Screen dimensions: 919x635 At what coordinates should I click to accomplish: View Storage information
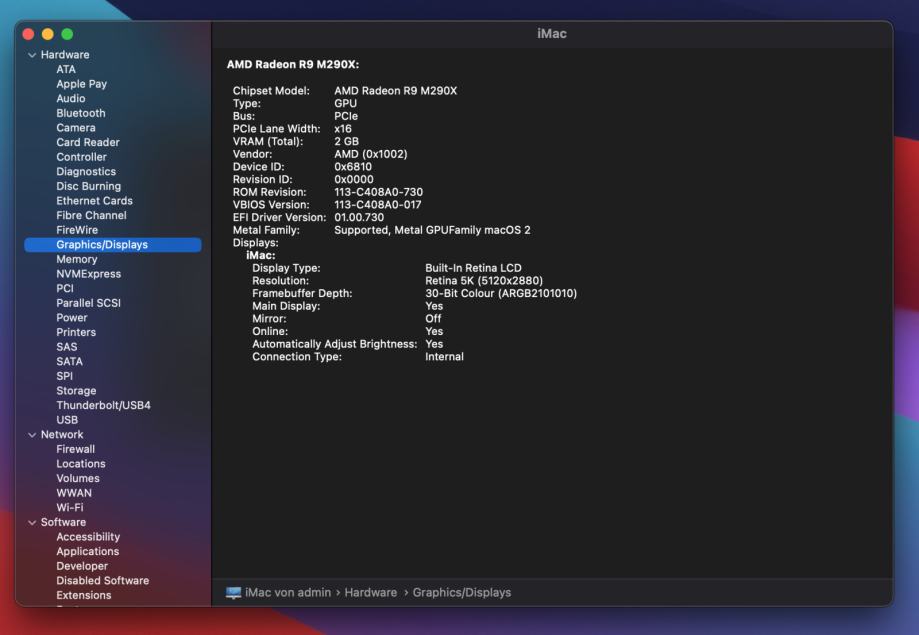coord(76,391)
